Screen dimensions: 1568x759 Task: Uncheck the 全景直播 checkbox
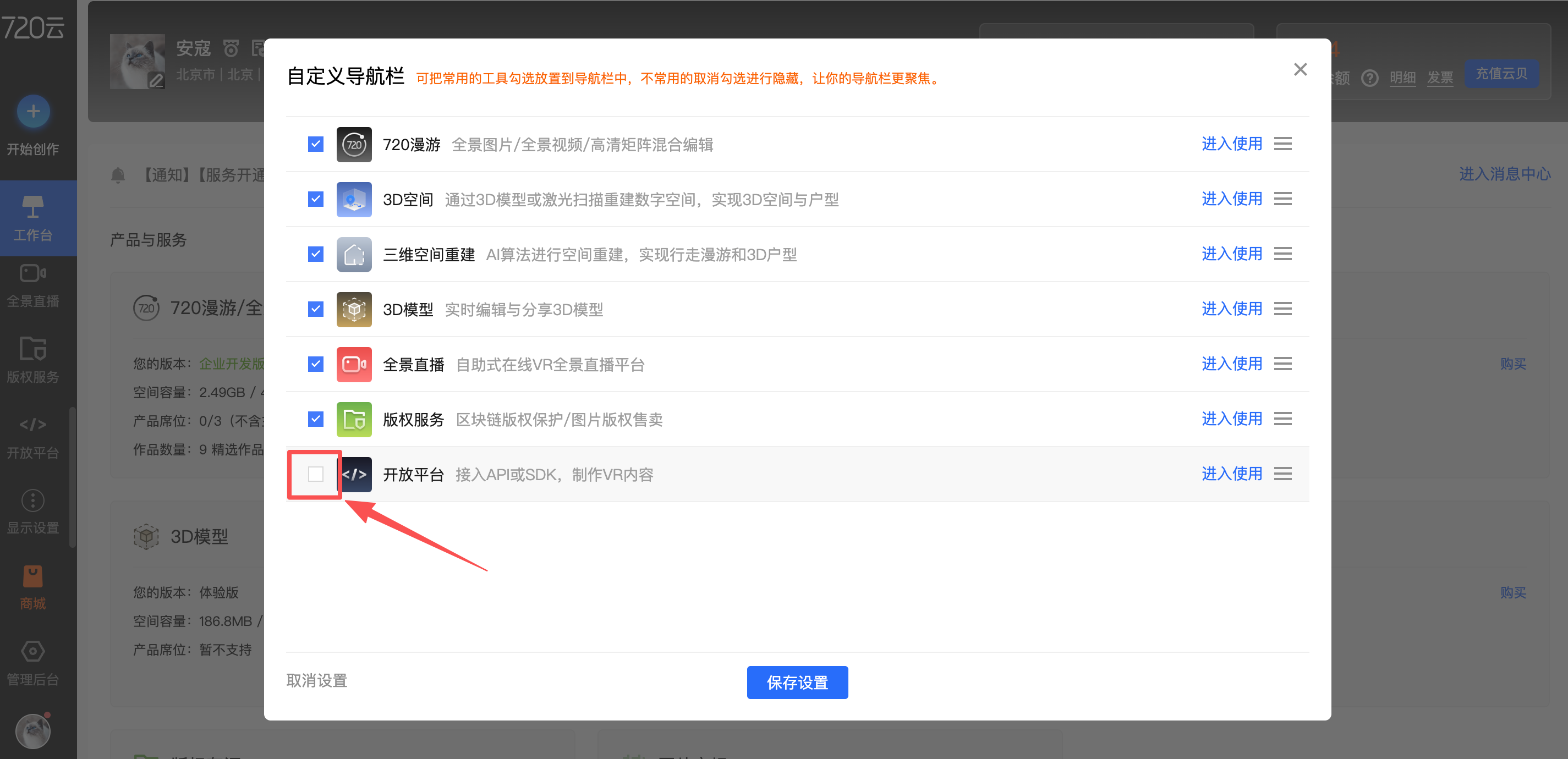click(315, 364)
